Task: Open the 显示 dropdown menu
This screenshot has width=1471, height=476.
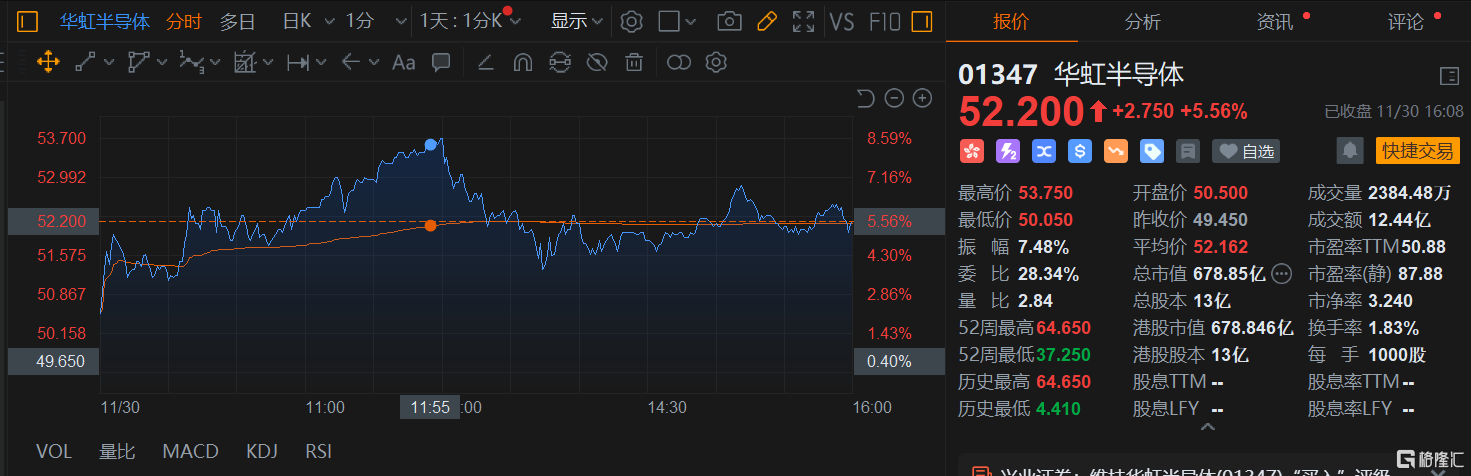Action: [x=577, y=21]
